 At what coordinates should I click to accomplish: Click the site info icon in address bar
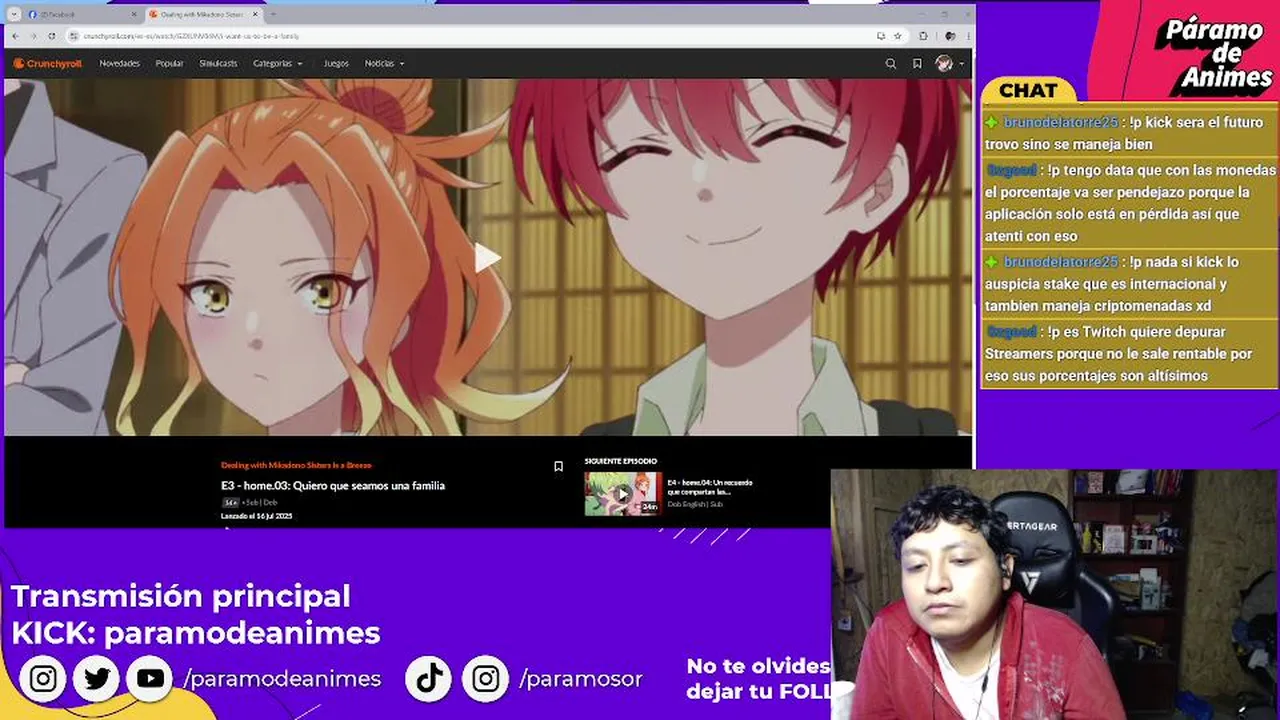74,35
